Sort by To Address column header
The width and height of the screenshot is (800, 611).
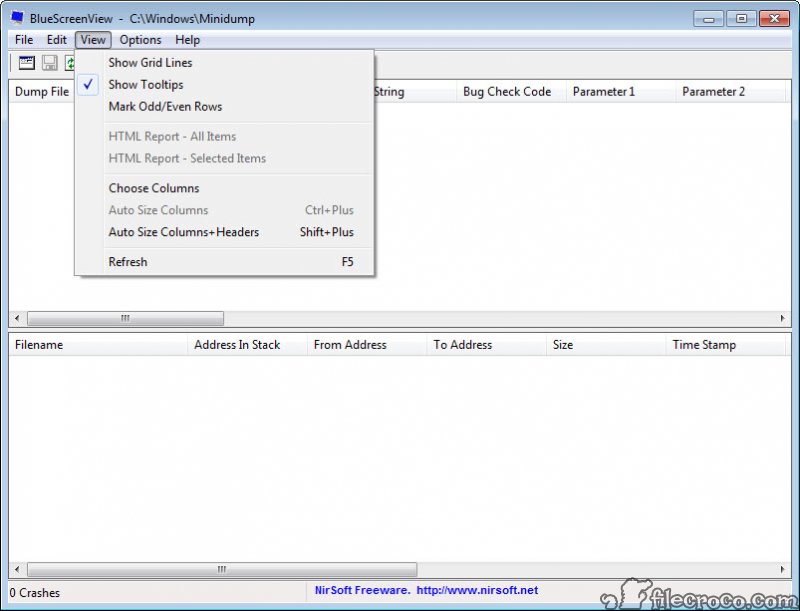pos(486,345)
